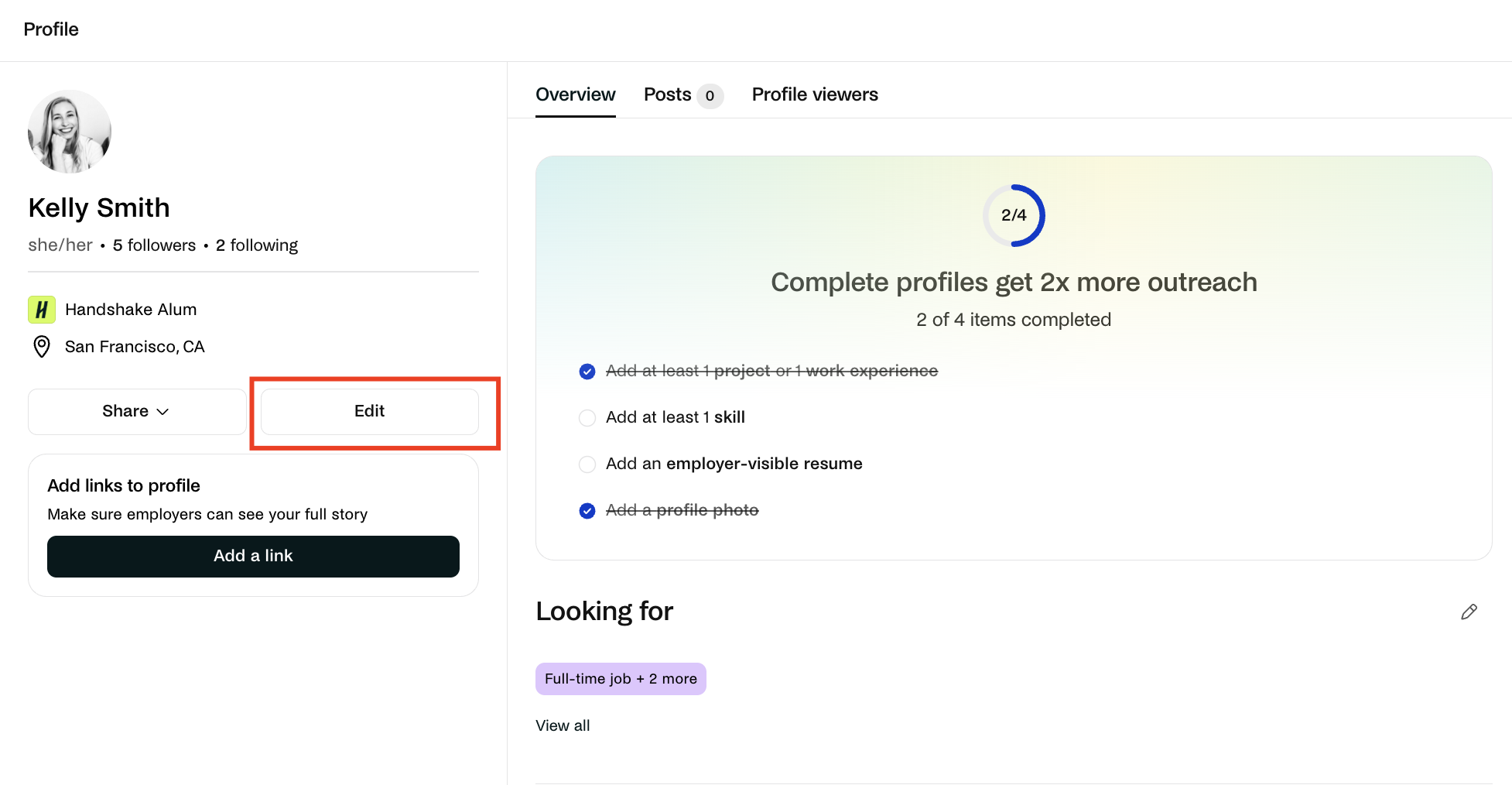Viewport: 1512px width, 785px height.
Task: Open the 5 followers list
Action: [x=154, y=245]
